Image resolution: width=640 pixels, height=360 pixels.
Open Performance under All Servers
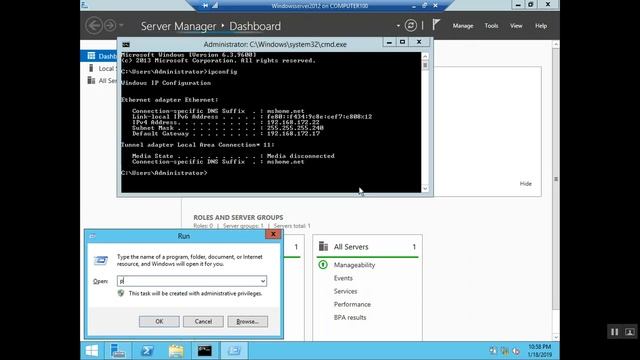point(352,304)
